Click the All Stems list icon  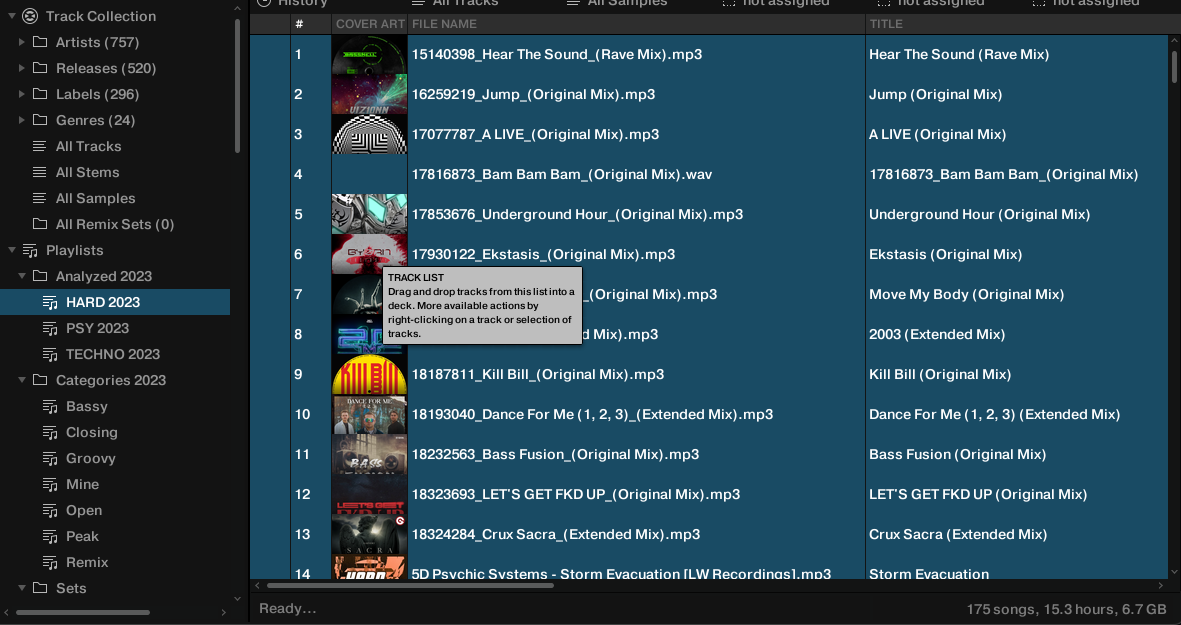[x=40, y=173]
